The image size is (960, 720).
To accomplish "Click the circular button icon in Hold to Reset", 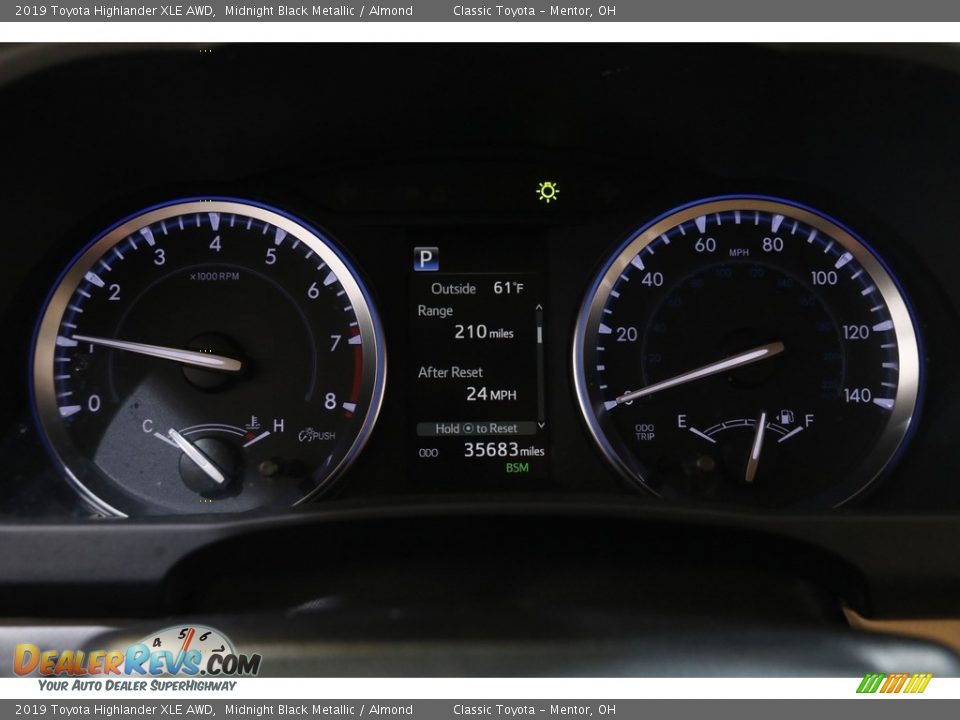I will 468,428.
